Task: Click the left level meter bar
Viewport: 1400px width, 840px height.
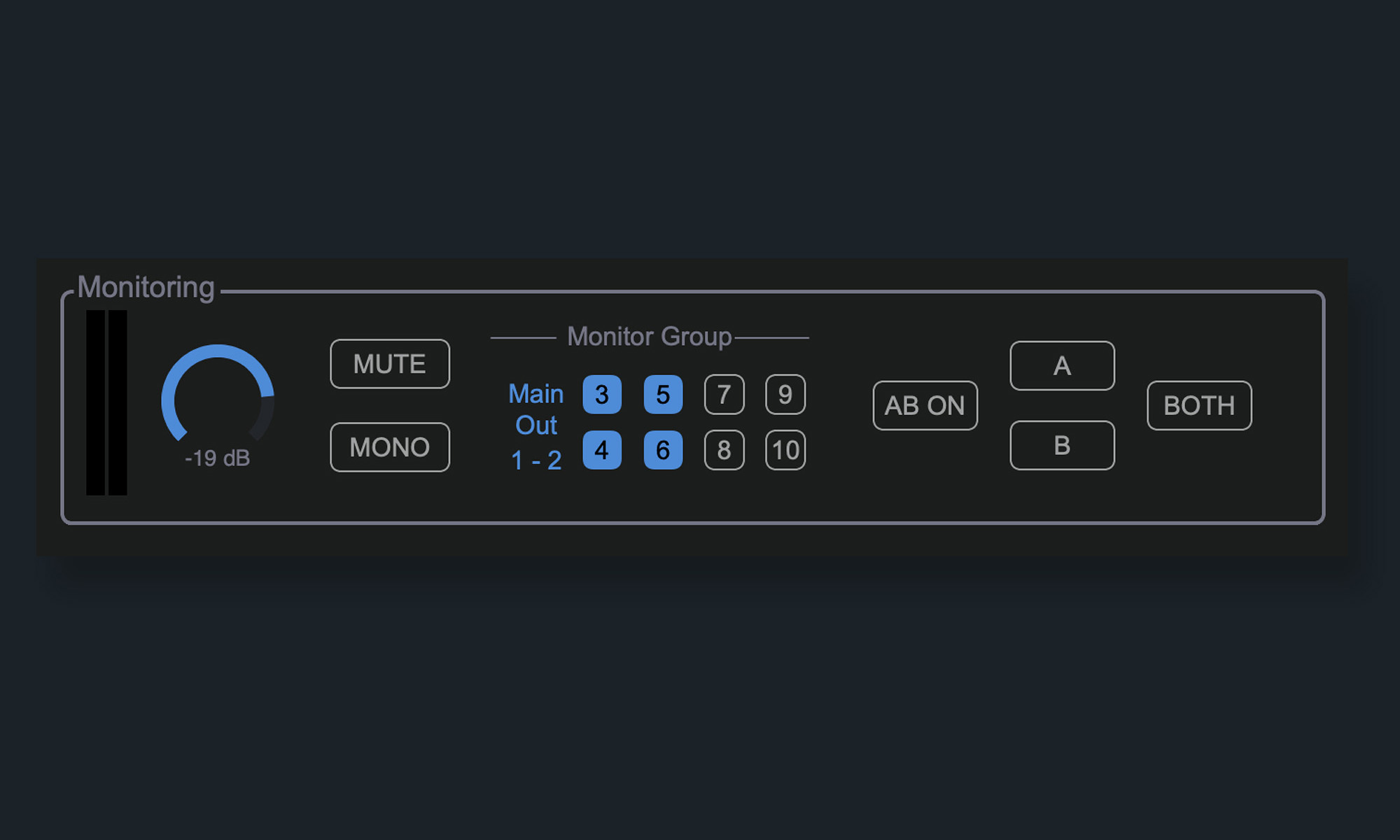Action: point(95,402)
